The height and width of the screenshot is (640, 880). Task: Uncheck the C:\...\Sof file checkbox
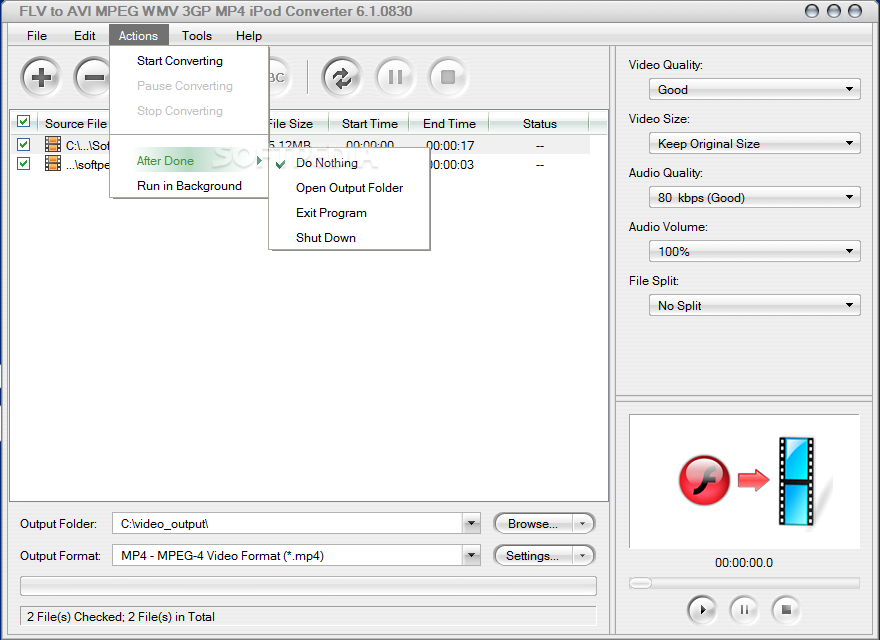click(24, 144)
